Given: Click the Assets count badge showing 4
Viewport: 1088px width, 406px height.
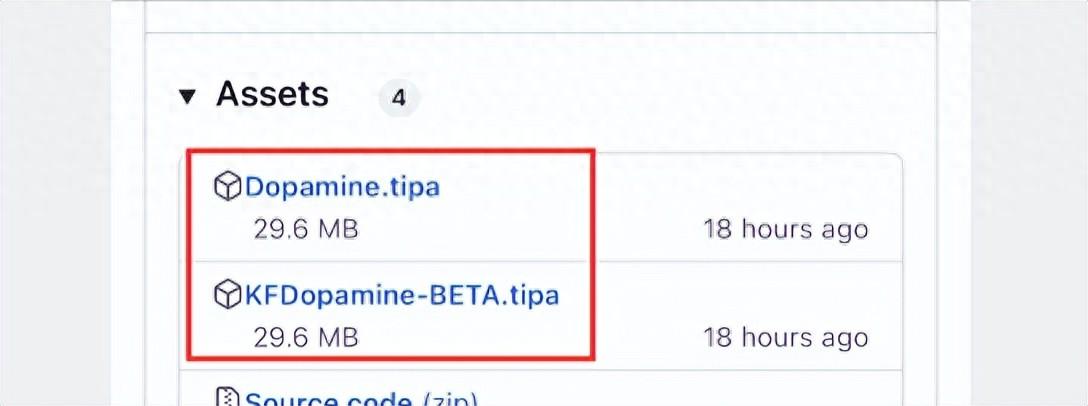Looking at the screenshot, I should [399, 98].
